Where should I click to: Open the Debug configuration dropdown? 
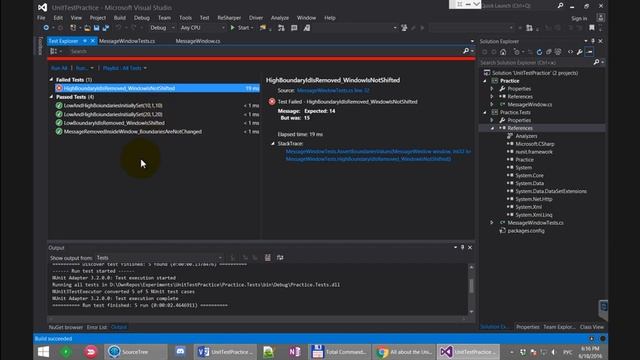(162, 28)
